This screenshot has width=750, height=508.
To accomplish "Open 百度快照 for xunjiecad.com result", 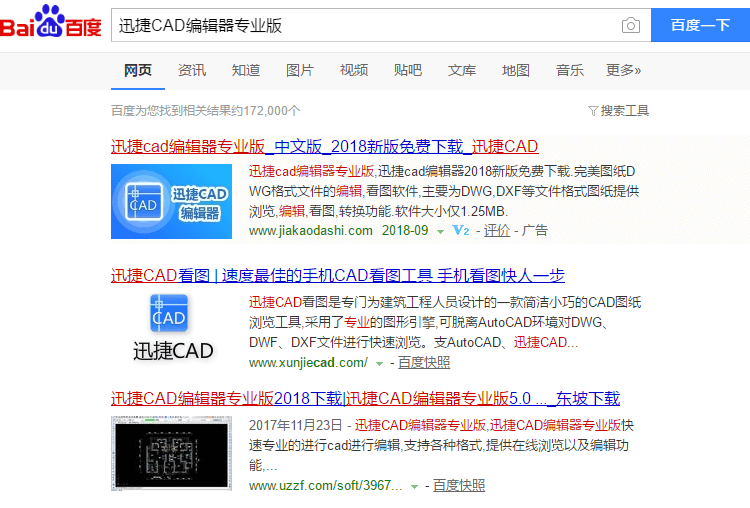I will pyautogui.click(x=424, y=363).
